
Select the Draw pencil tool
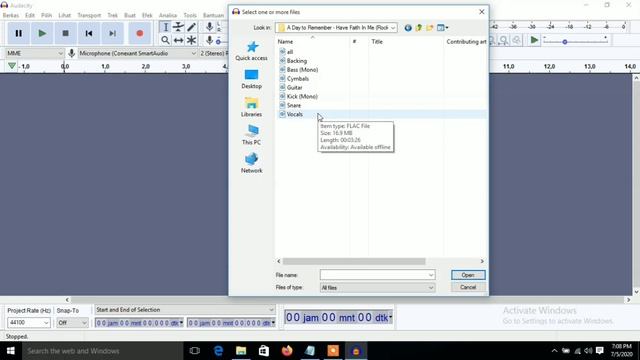click(x=191, y=27)
